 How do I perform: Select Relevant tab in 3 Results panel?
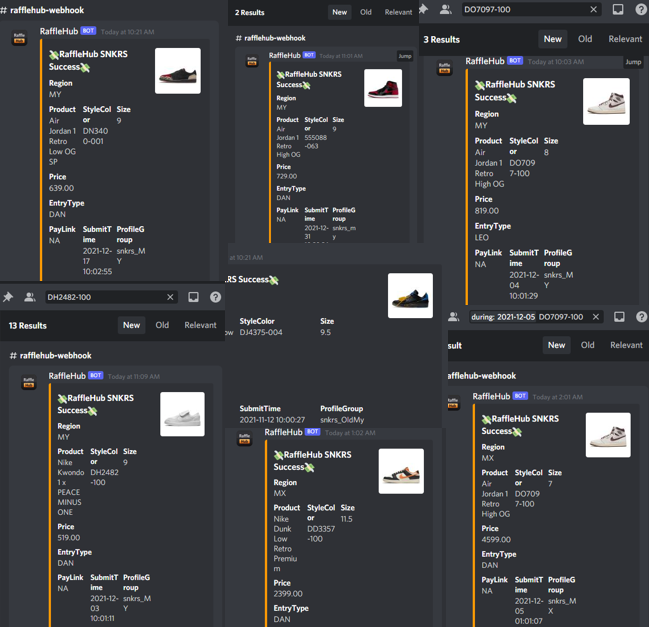click(x=625, y=39)
